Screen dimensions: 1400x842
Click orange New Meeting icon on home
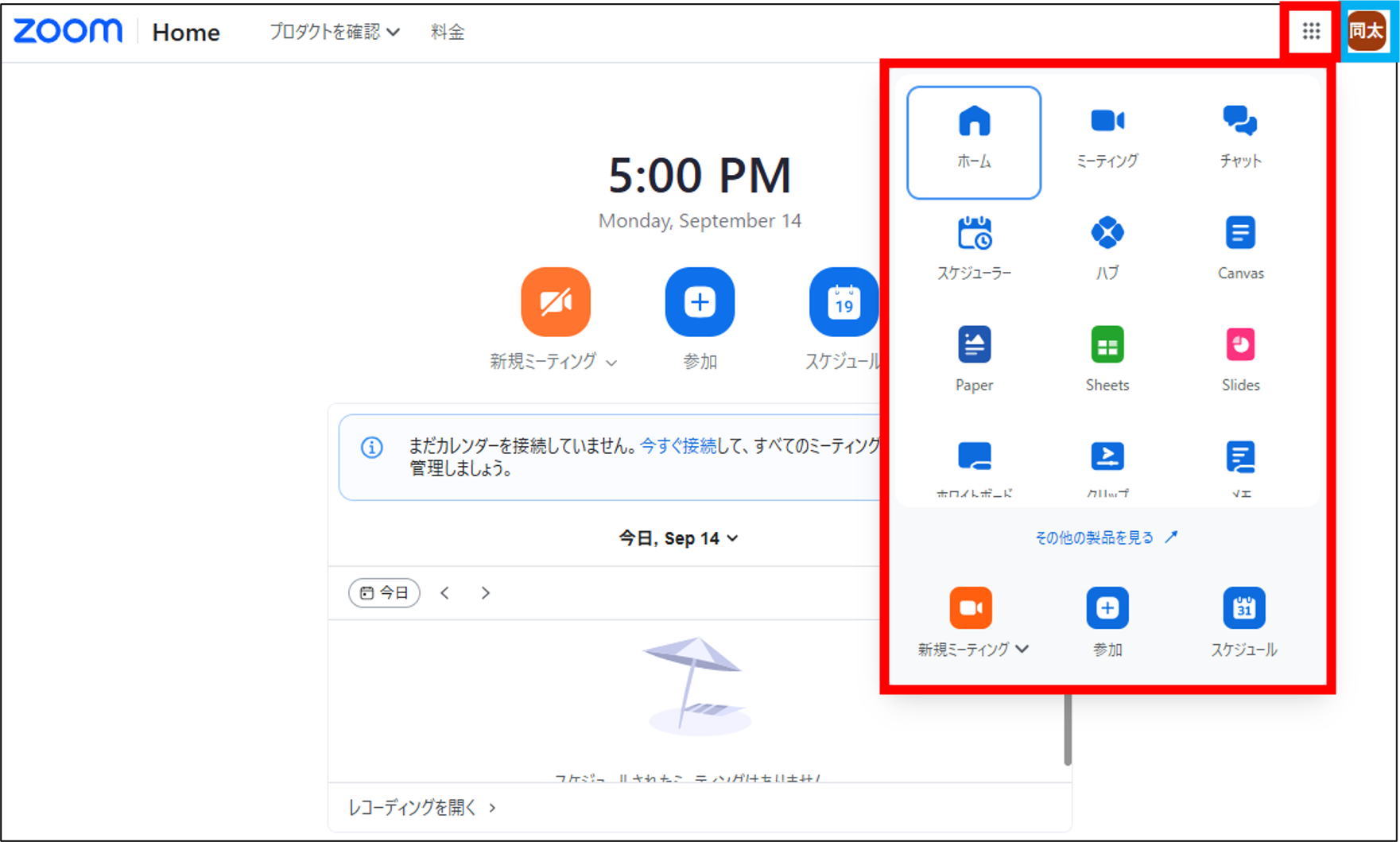556,302
